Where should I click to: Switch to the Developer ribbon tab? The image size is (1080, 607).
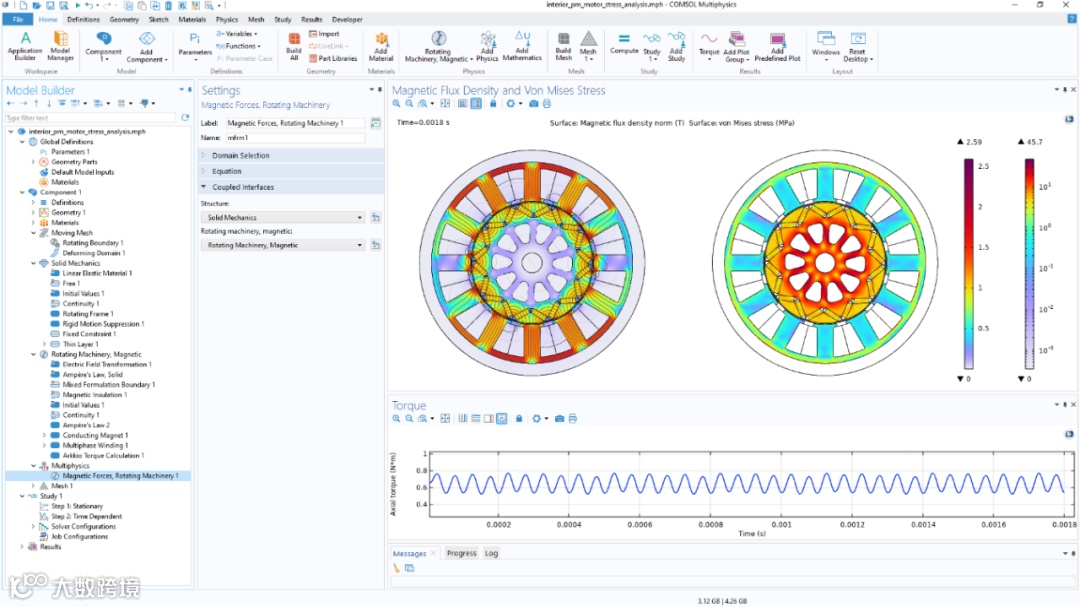tap(347, 19)
